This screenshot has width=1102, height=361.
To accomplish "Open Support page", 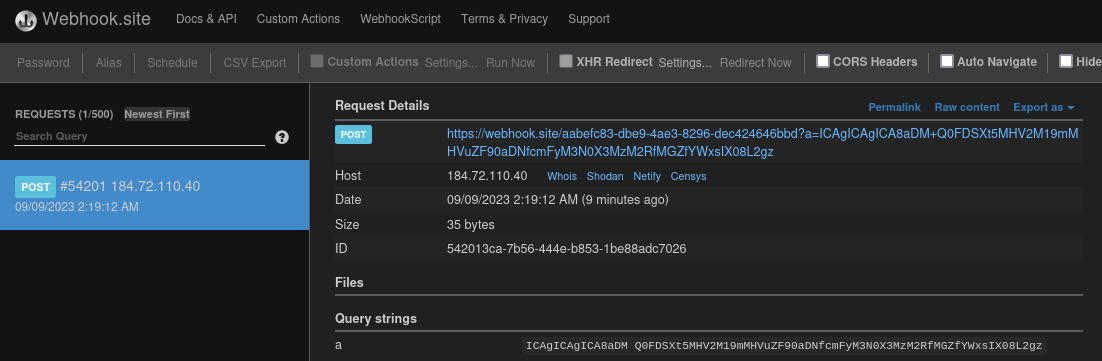I will (589, 19).
